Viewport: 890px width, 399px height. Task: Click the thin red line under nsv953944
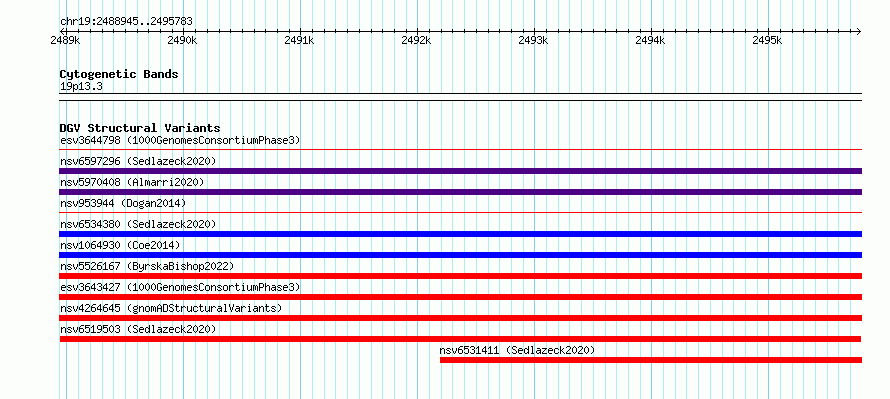pyautogui.click(x=460, y=213)
